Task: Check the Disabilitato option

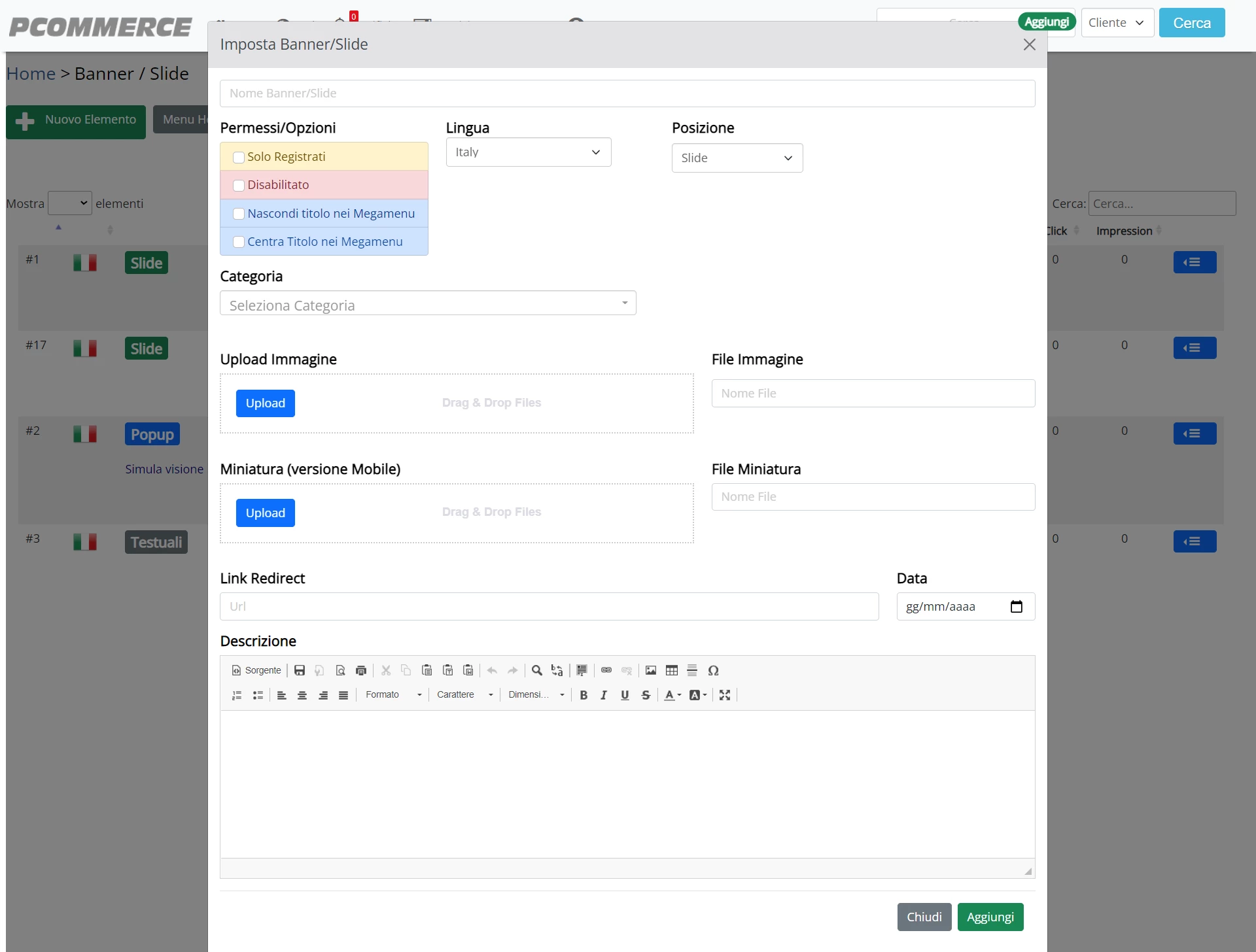Action: pyautogui.click(x=239, y=185)
